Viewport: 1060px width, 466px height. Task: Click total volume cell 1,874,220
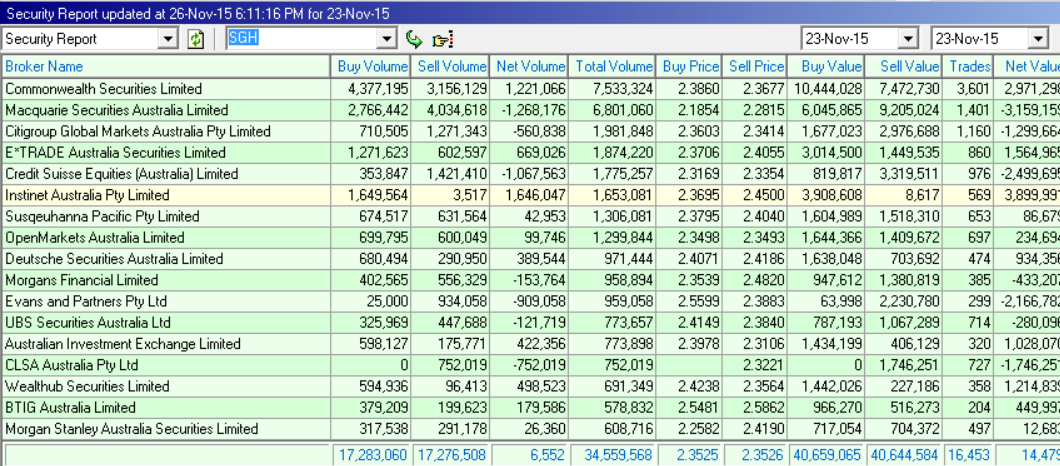[612, 152]
